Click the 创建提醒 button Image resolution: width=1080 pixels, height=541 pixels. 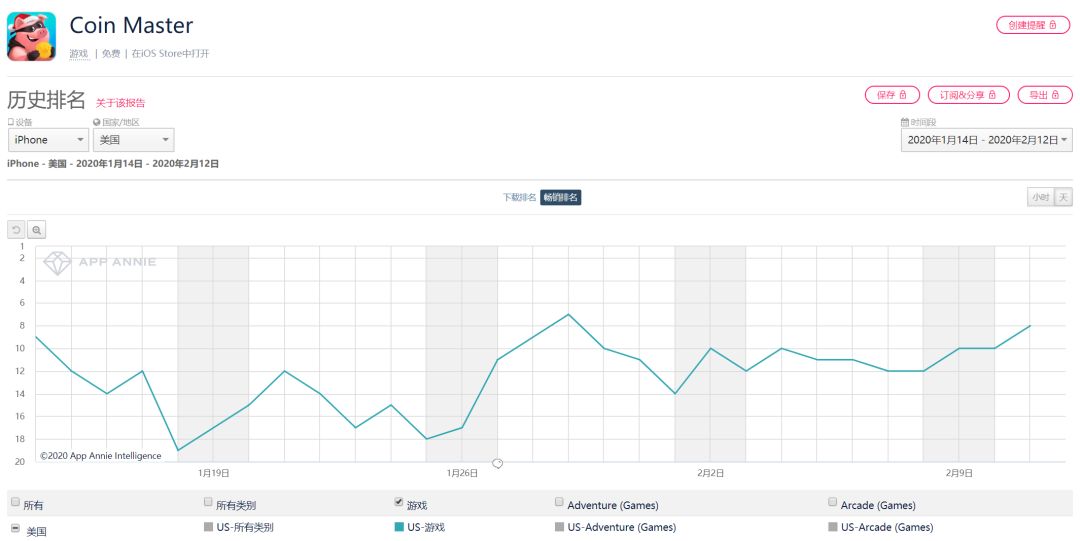[x=1033, y=25]
